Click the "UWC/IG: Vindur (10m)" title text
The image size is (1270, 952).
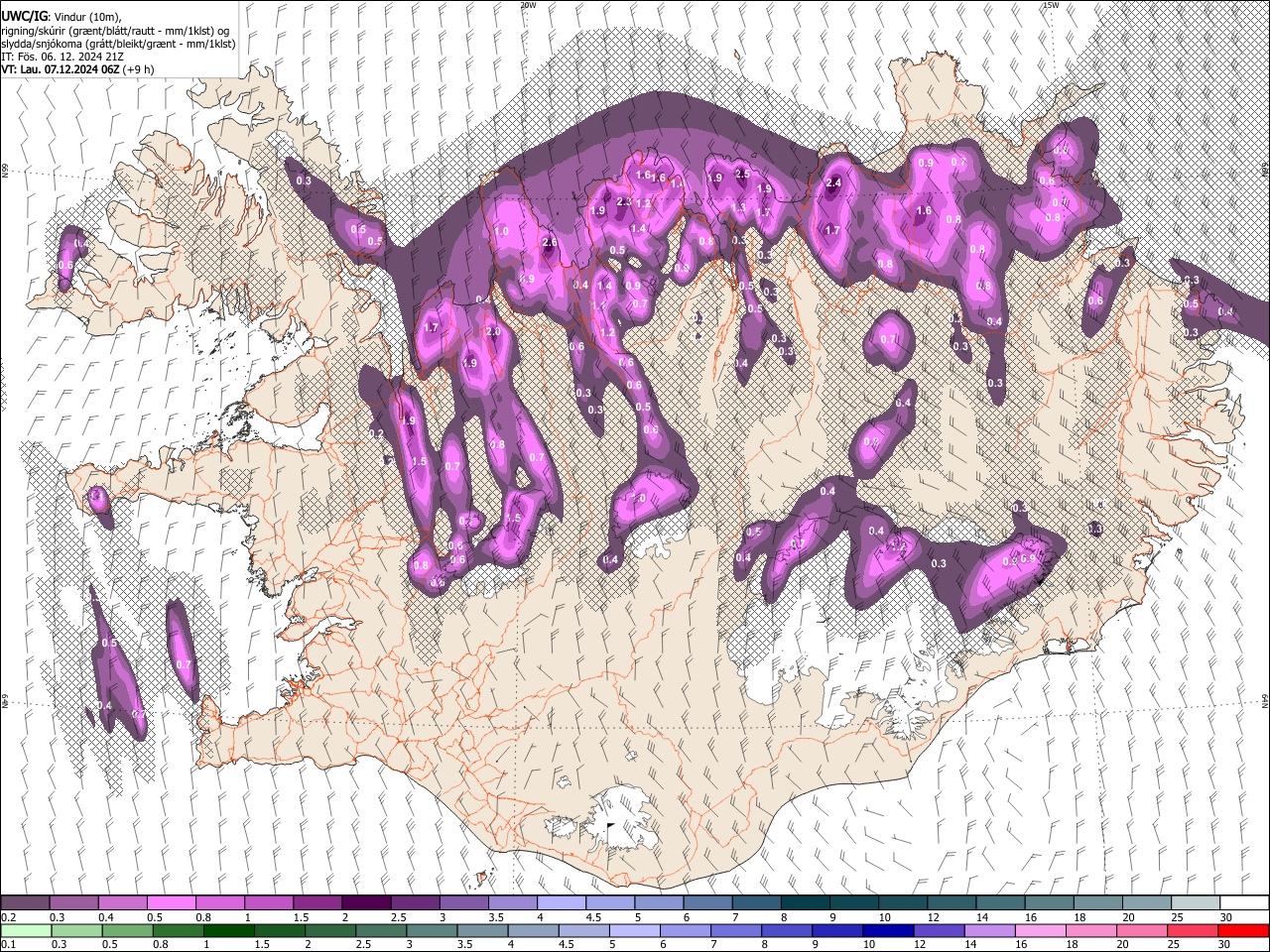click(x=62, y=17)
